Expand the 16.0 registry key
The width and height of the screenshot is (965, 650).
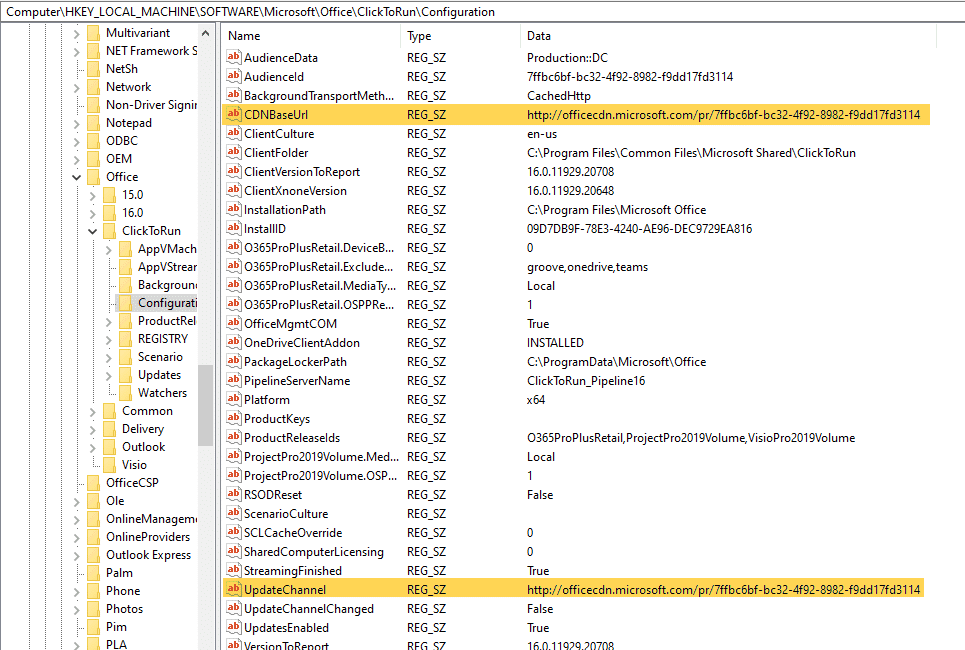[93, 213]
